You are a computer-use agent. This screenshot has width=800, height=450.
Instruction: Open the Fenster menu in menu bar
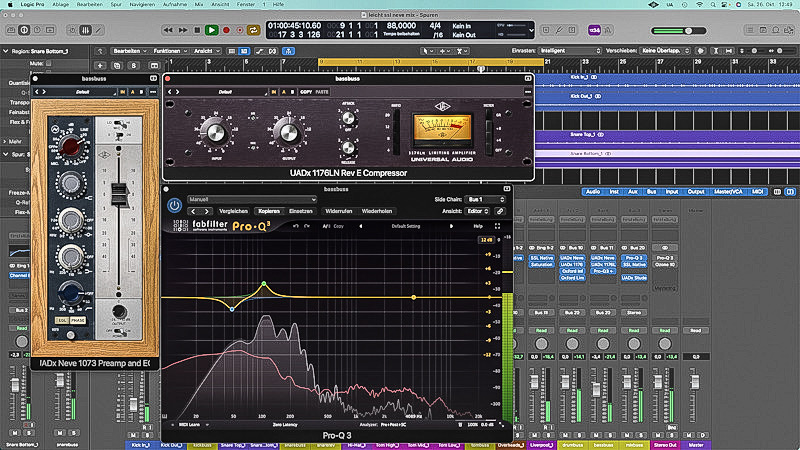245,4
